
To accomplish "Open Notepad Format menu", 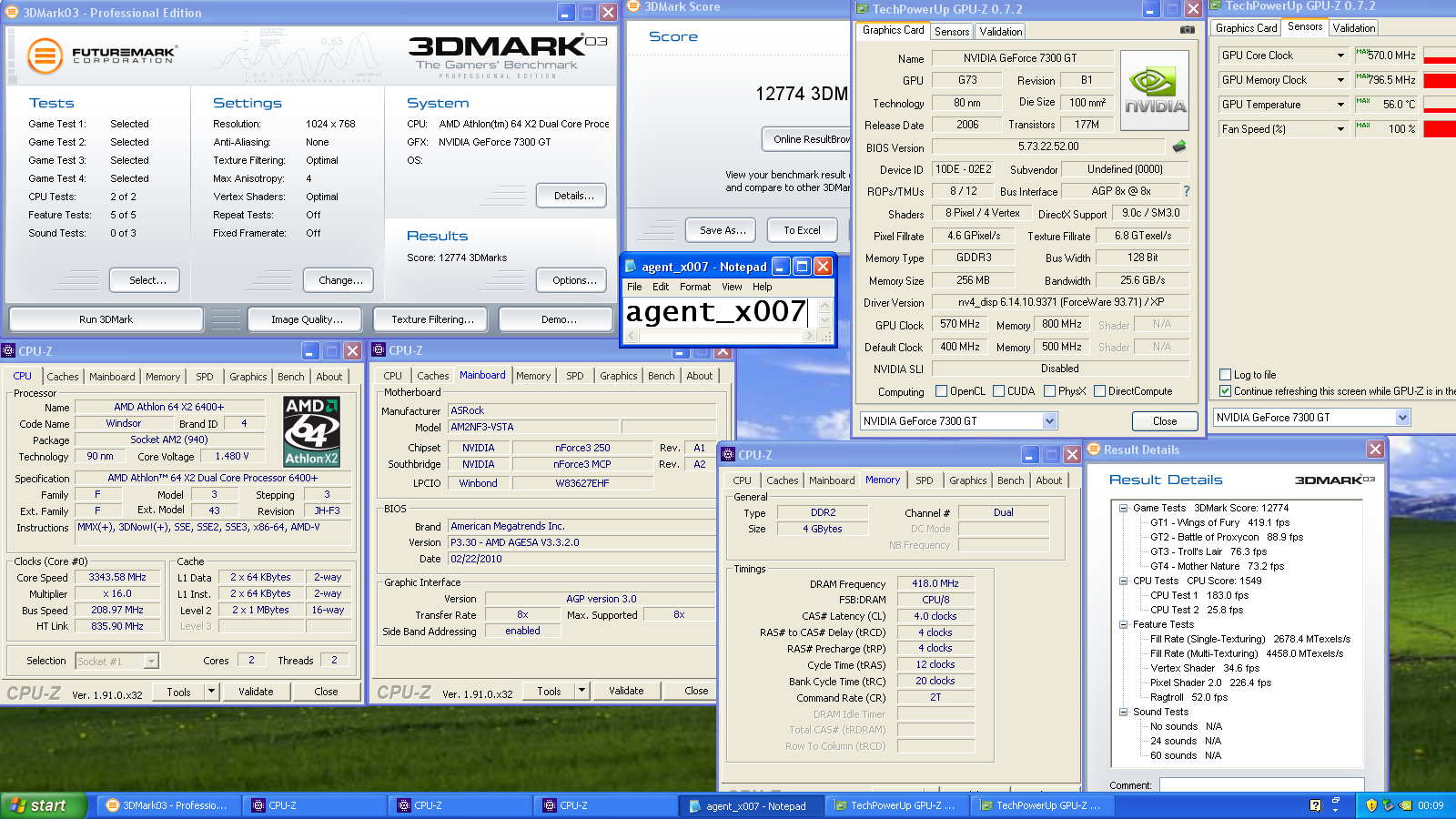I will click(x=695, y=287).
